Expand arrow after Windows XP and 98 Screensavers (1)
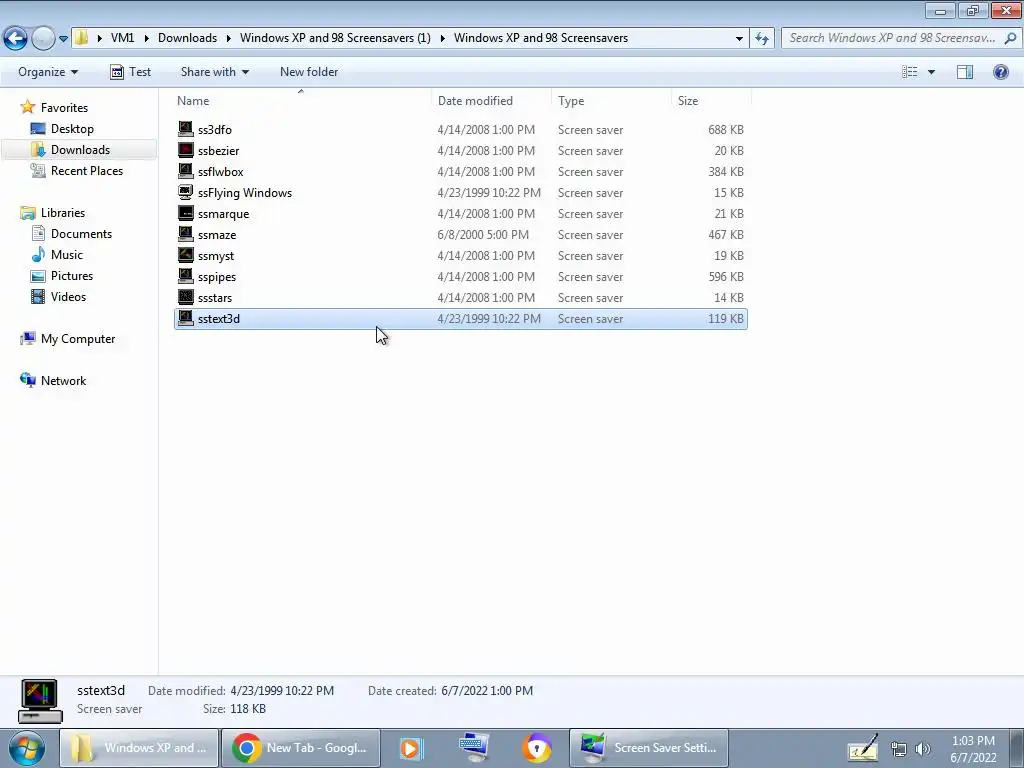 442,38
